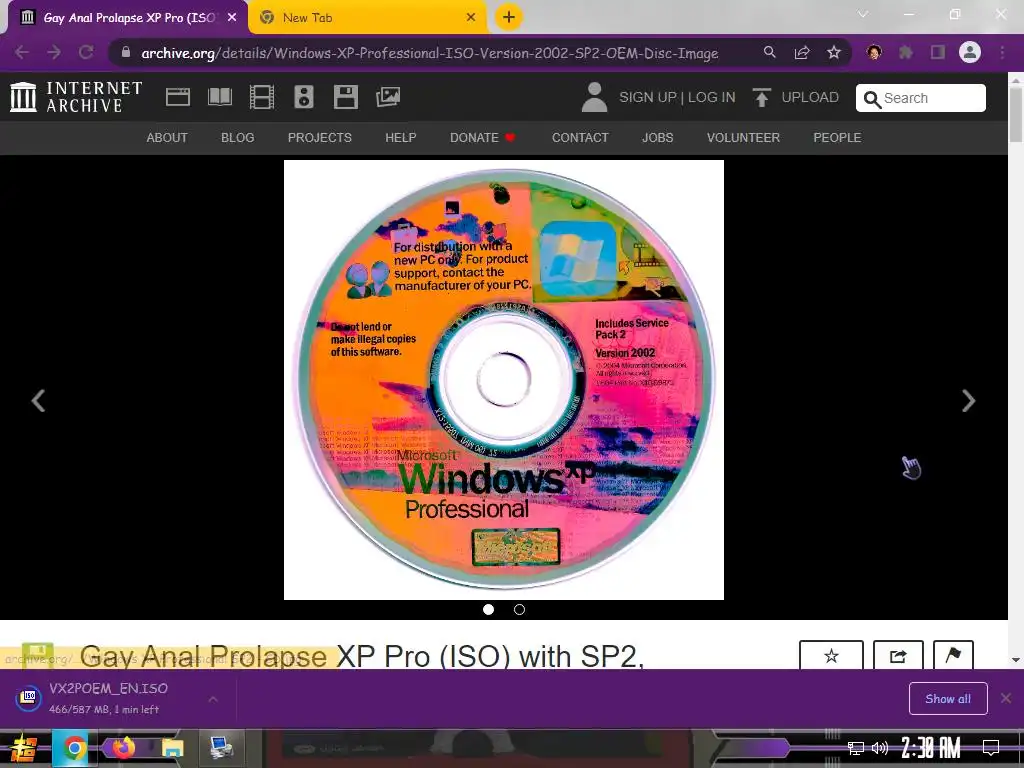Click the Windows XP disc image
Viewport: 1024px width, 768px height.
(x=504, y=379)
